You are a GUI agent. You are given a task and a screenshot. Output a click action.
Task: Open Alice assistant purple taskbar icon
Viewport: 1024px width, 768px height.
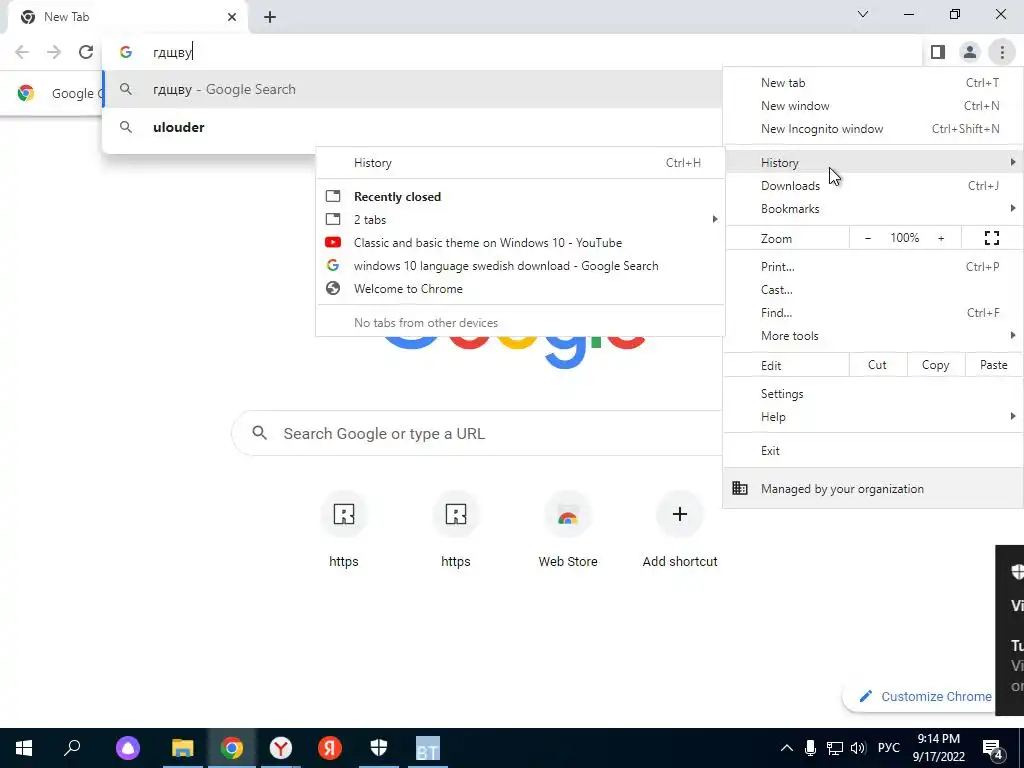[128, 748]
